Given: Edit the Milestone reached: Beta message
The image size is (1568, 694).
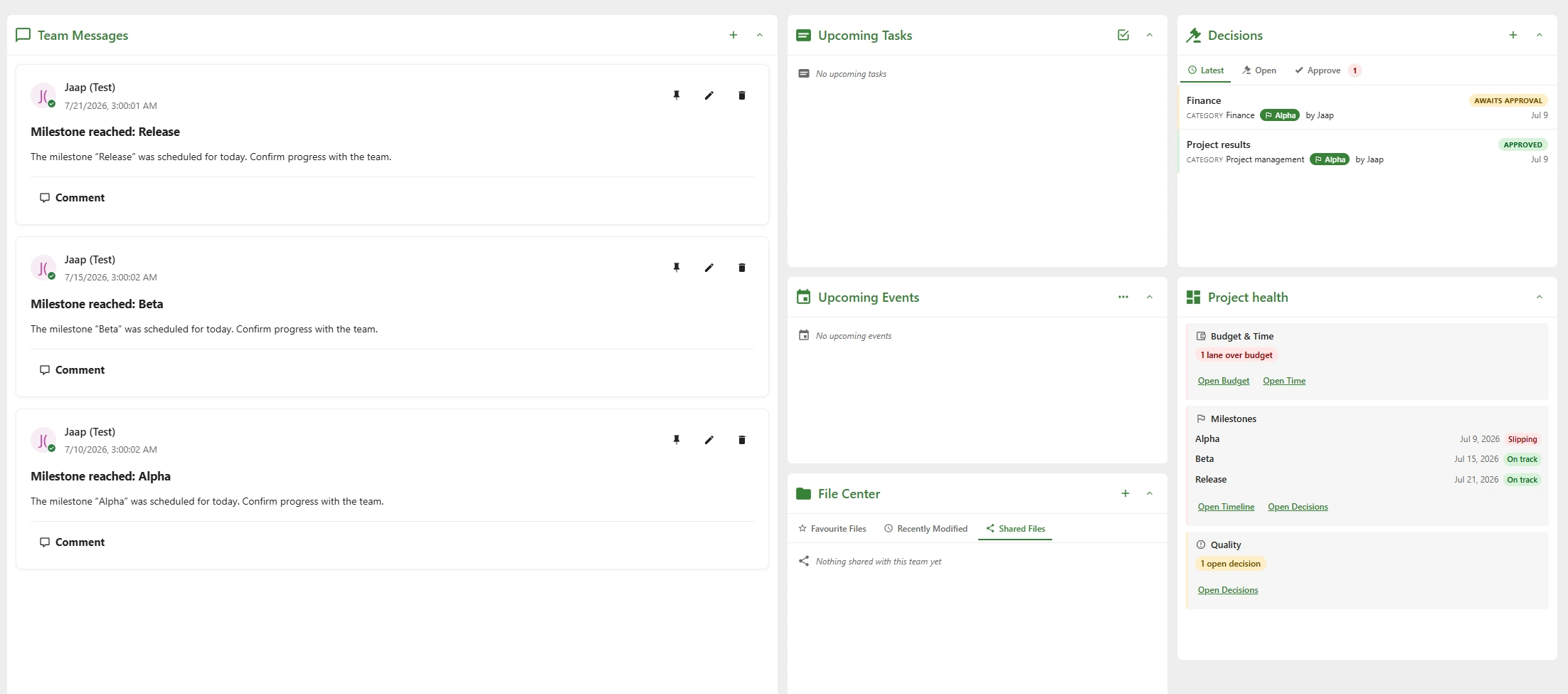Looking at the screenshot, I should (x=709, y=268).
